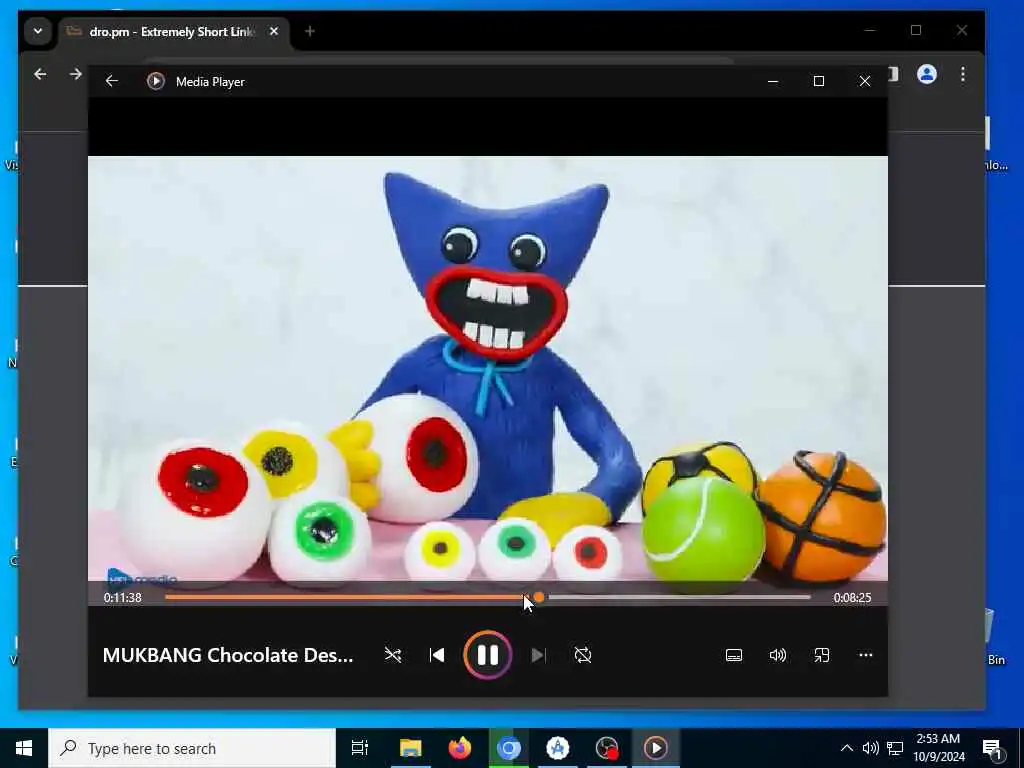Go back in Chrome browser
The height and width of the screenshot is (768, 1024).
(40, 74)
